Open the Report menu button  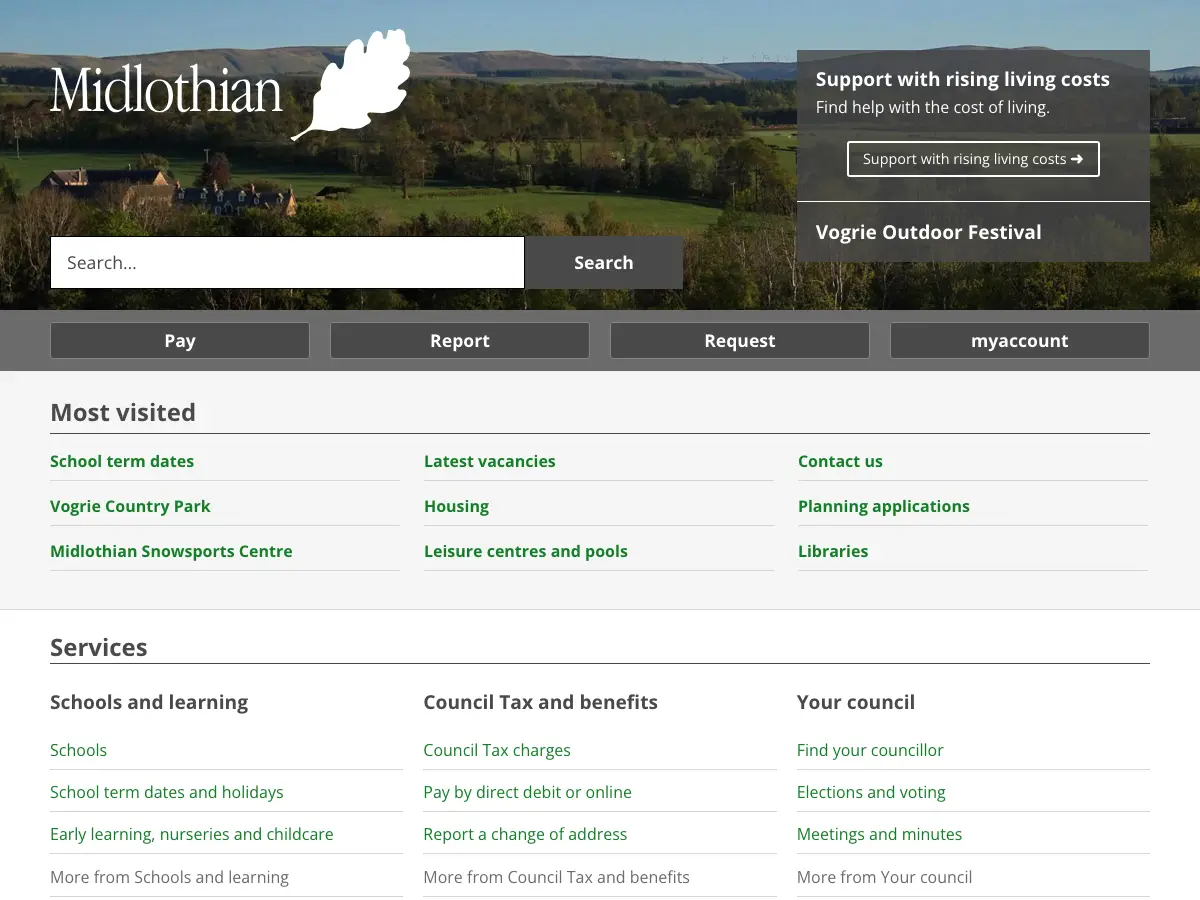pos(460,340)
